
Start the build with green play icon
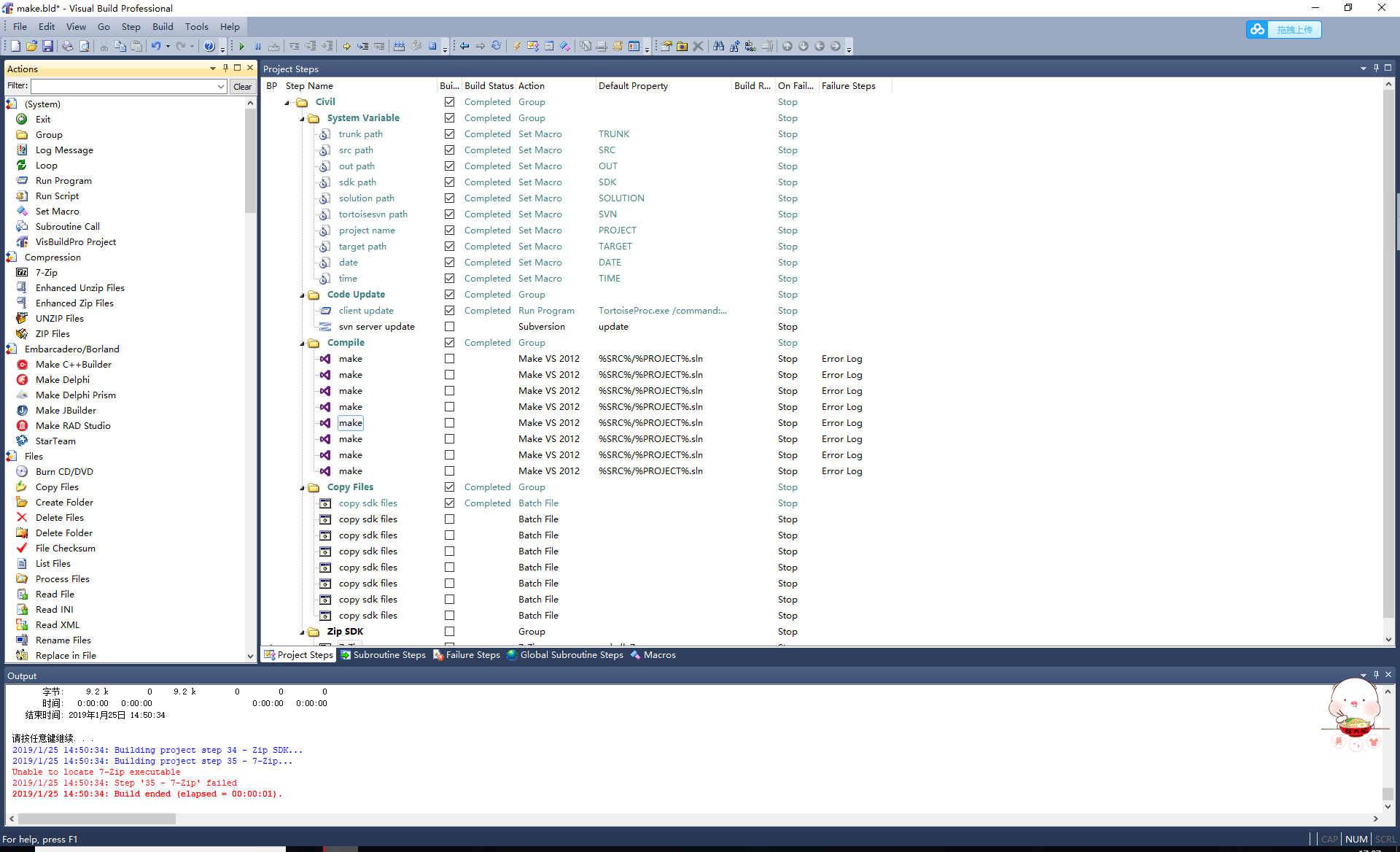(242, 46)
